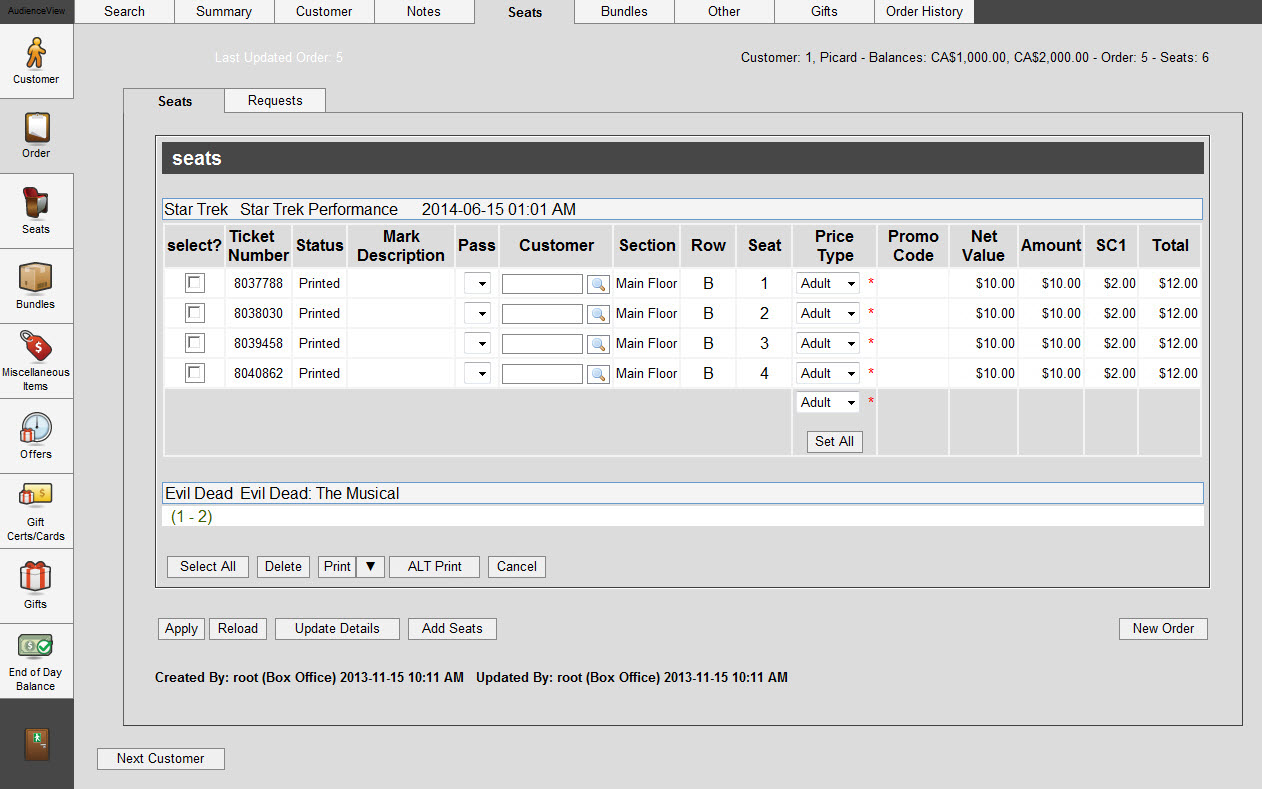Click the Update Details button
Image resolution: width=1262 pixels, height=789 pixels.
click(337, 628)
